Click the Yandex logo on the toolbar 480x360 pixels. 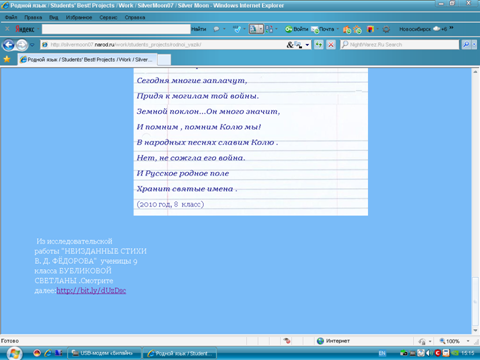(x=25, y=29)
